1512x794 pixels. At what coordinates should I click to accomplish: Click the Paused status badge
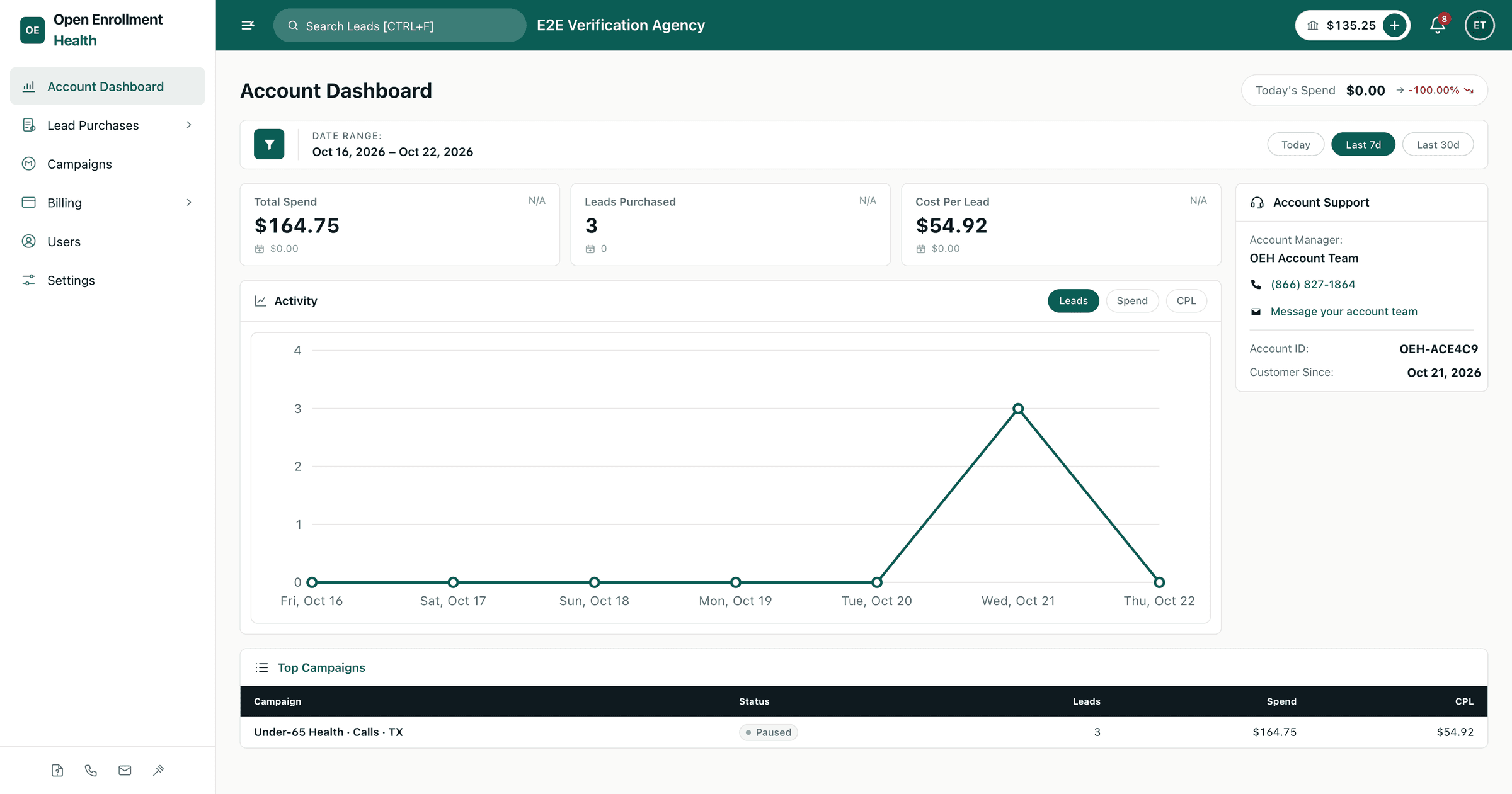click(x=768, y=732)
